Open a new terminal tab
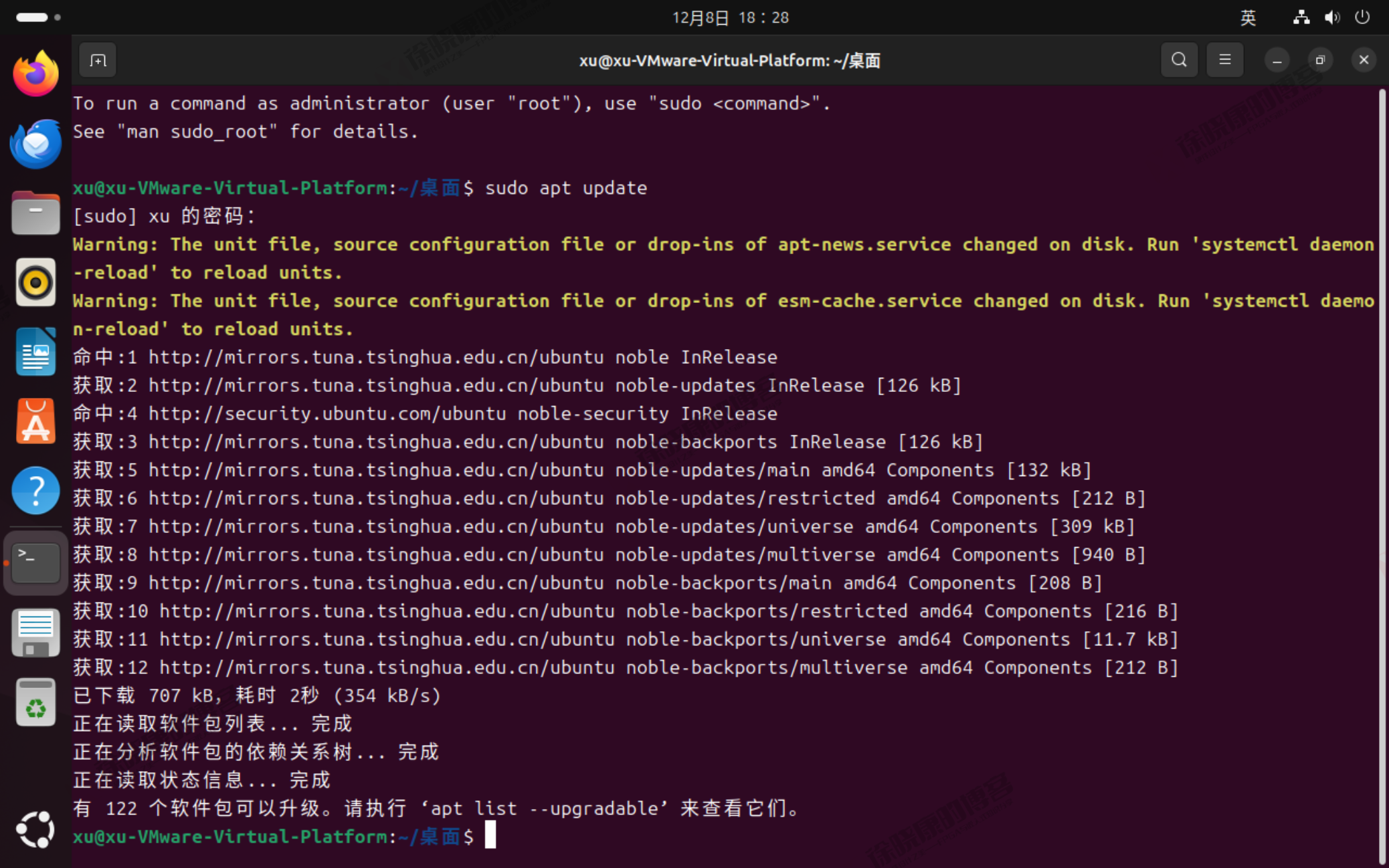This screenshot has width=1389, height=868. pos(97,60)
